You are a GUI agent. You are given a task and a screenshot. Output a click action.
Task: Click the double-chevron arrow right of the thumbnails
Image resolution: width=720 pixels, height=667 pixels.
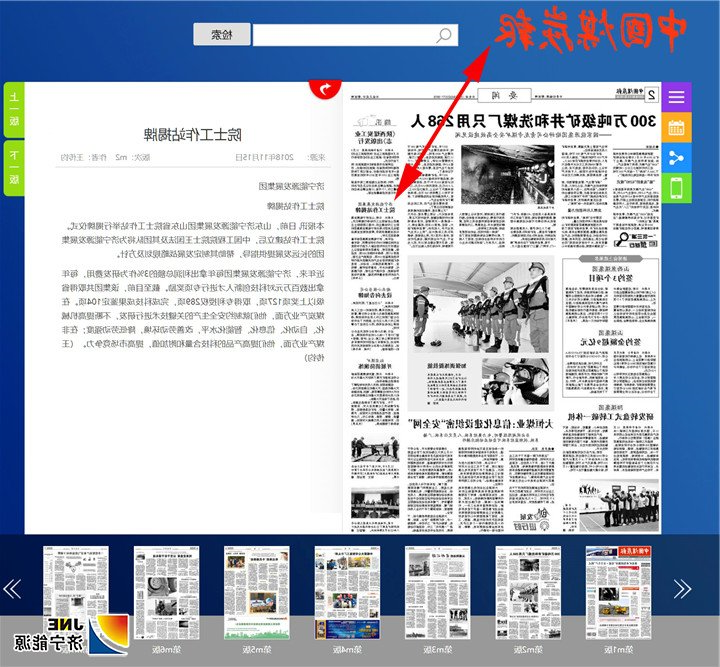tap(682, 589)
